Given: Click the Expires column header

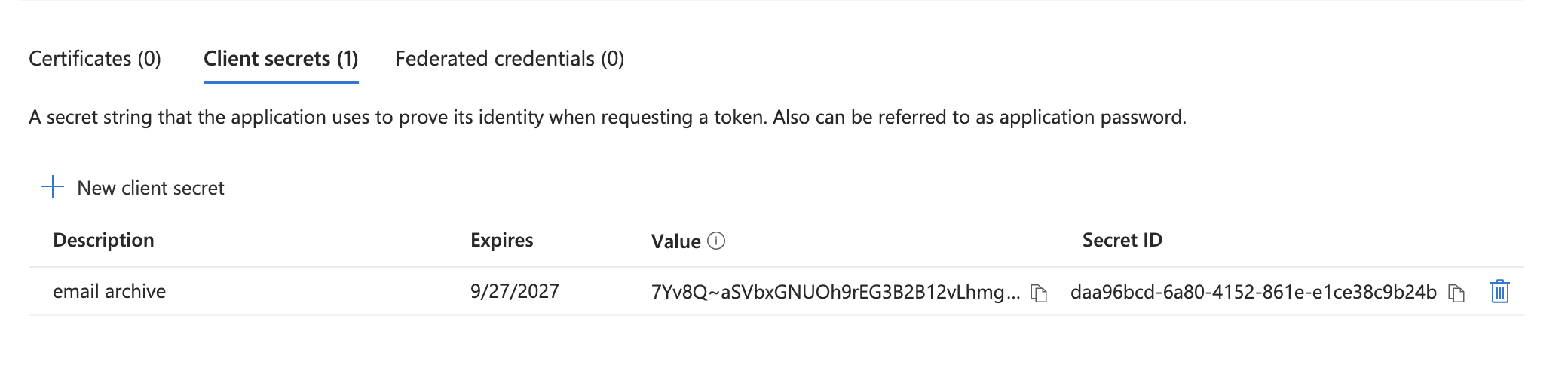Looking at the screenshot, I should coord(501,240).
